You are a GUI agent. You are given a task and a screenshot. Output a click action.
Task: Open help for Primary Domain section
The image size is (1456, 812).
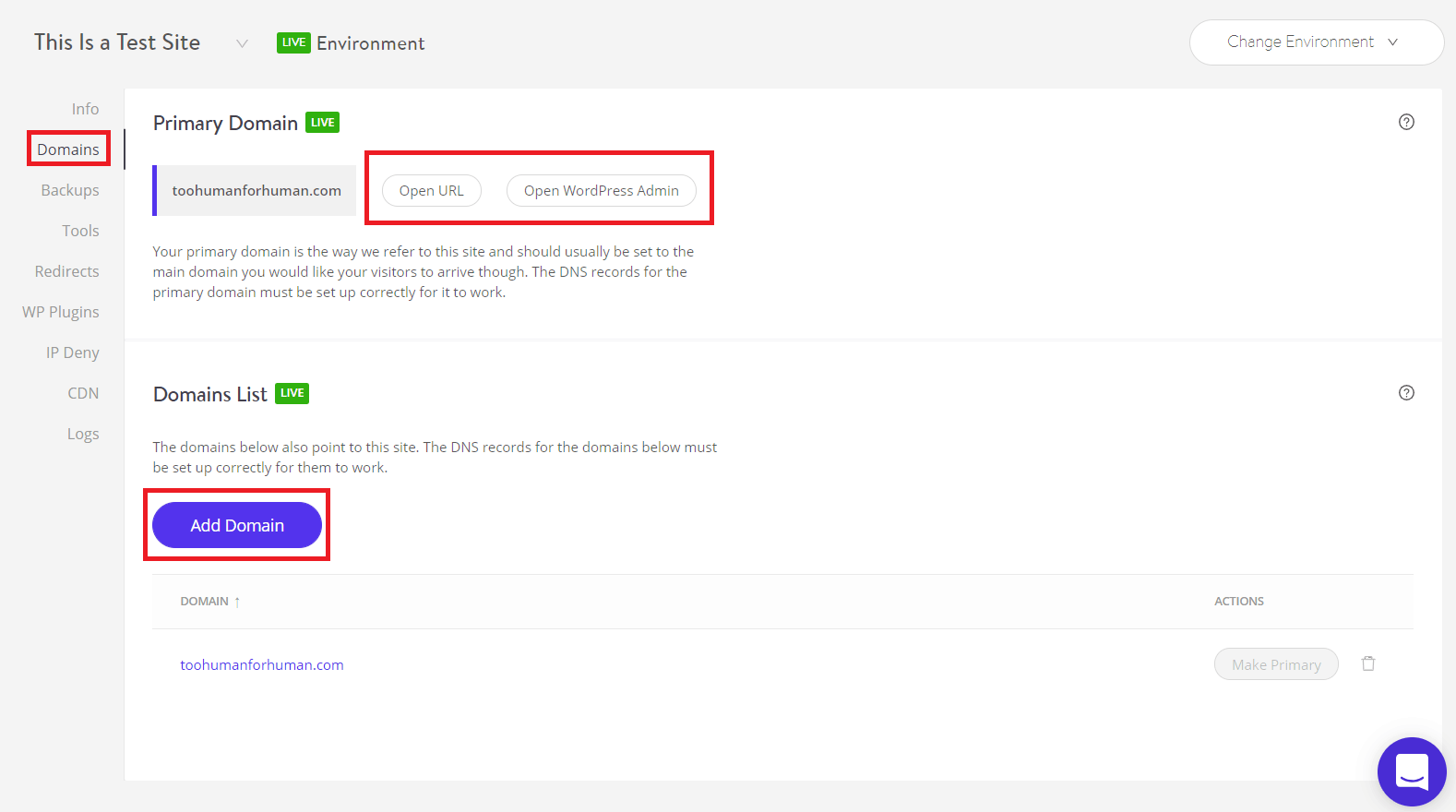click(x=1406, y=122)
